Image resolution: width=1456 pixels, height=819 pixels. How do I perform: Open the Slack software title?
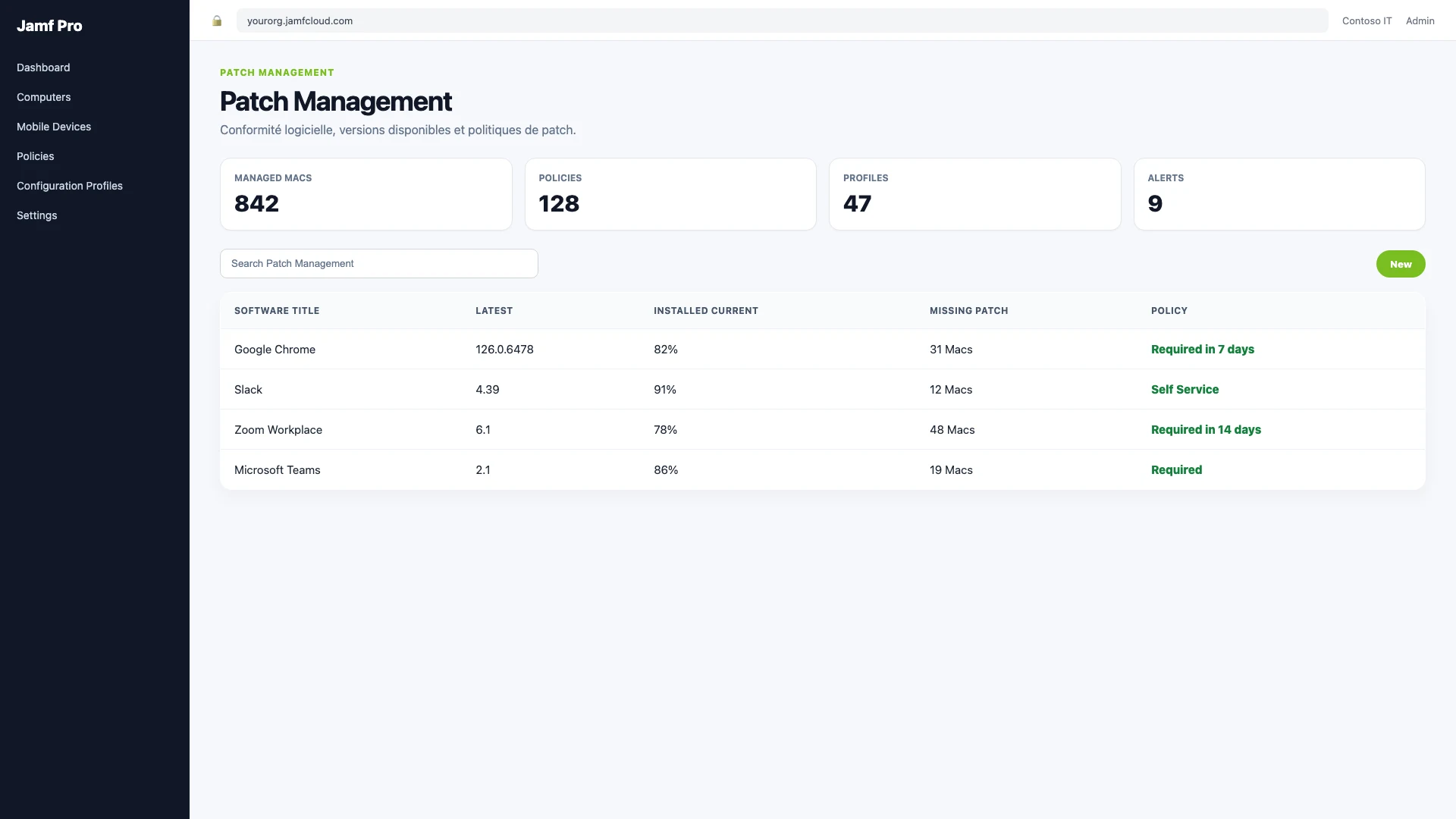pyautogui.click(x=248, y=390)
